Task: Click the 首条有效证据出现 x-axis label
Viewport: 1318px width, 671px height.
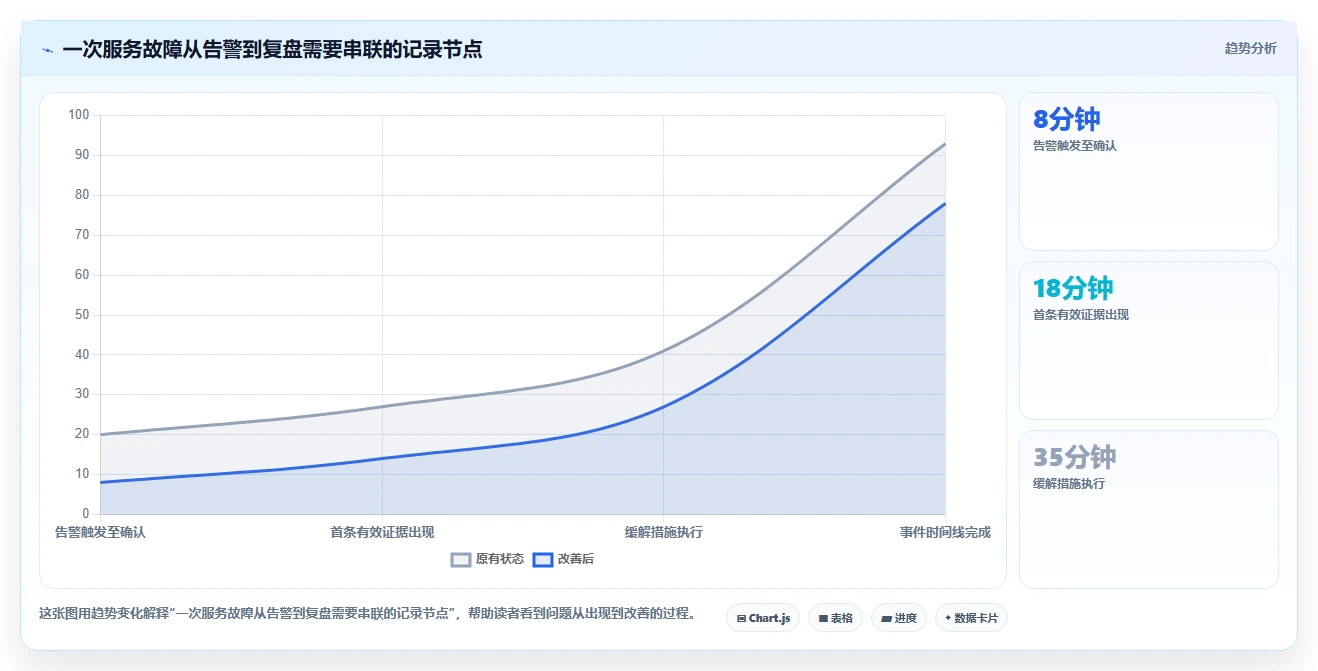Action: pos(382,532)
